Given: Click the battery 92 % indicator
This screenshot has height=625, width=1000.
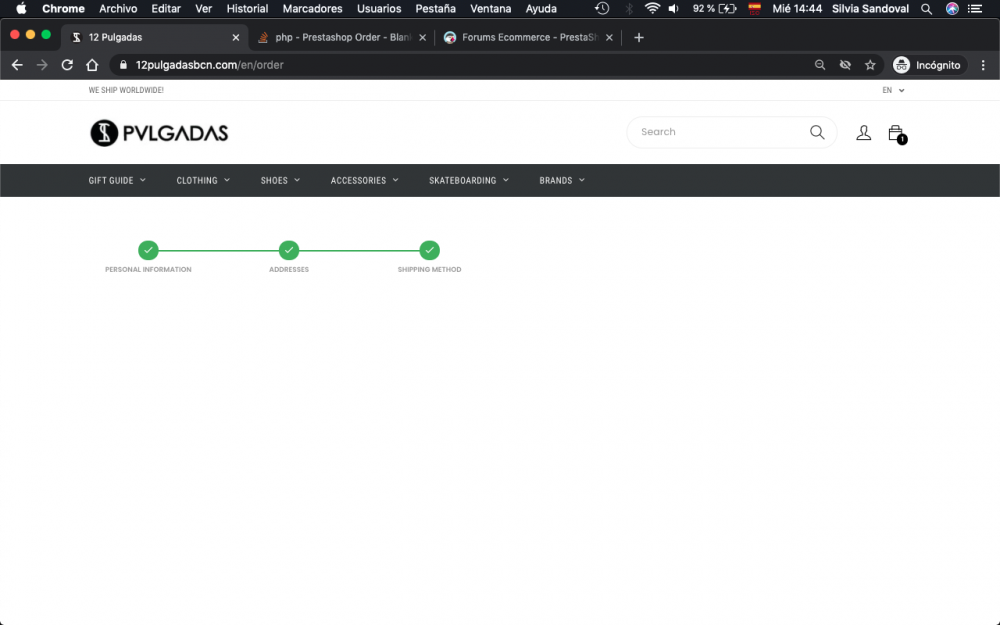Looking at the screenshot, I should tap(714, 9).
